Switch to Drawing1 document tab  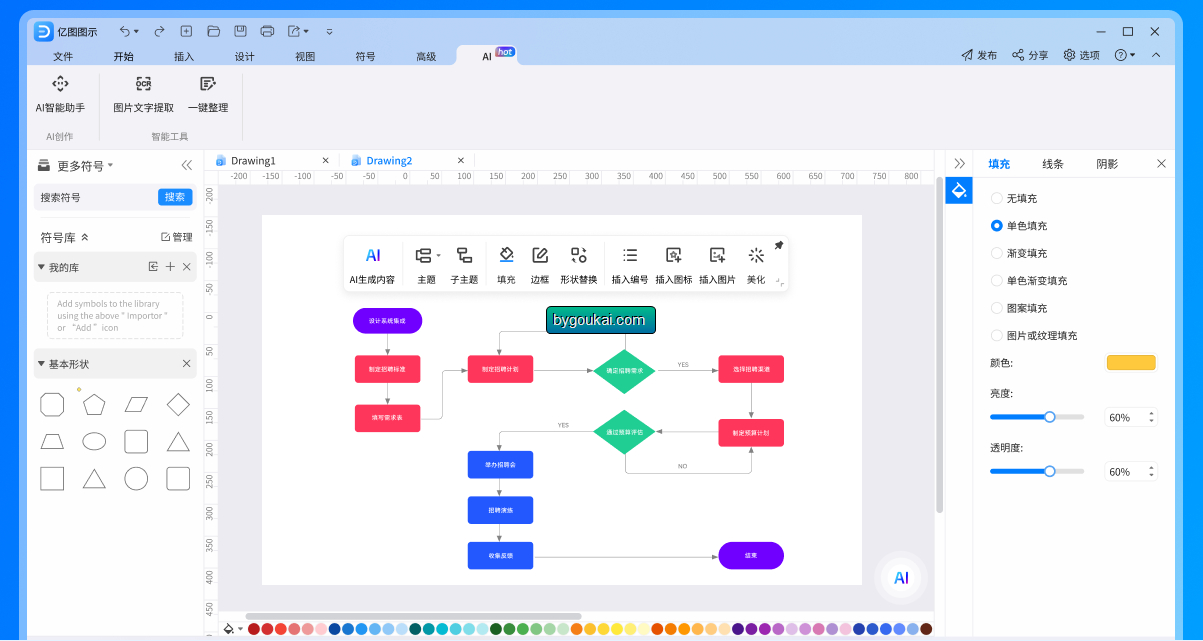click(253, 160)
